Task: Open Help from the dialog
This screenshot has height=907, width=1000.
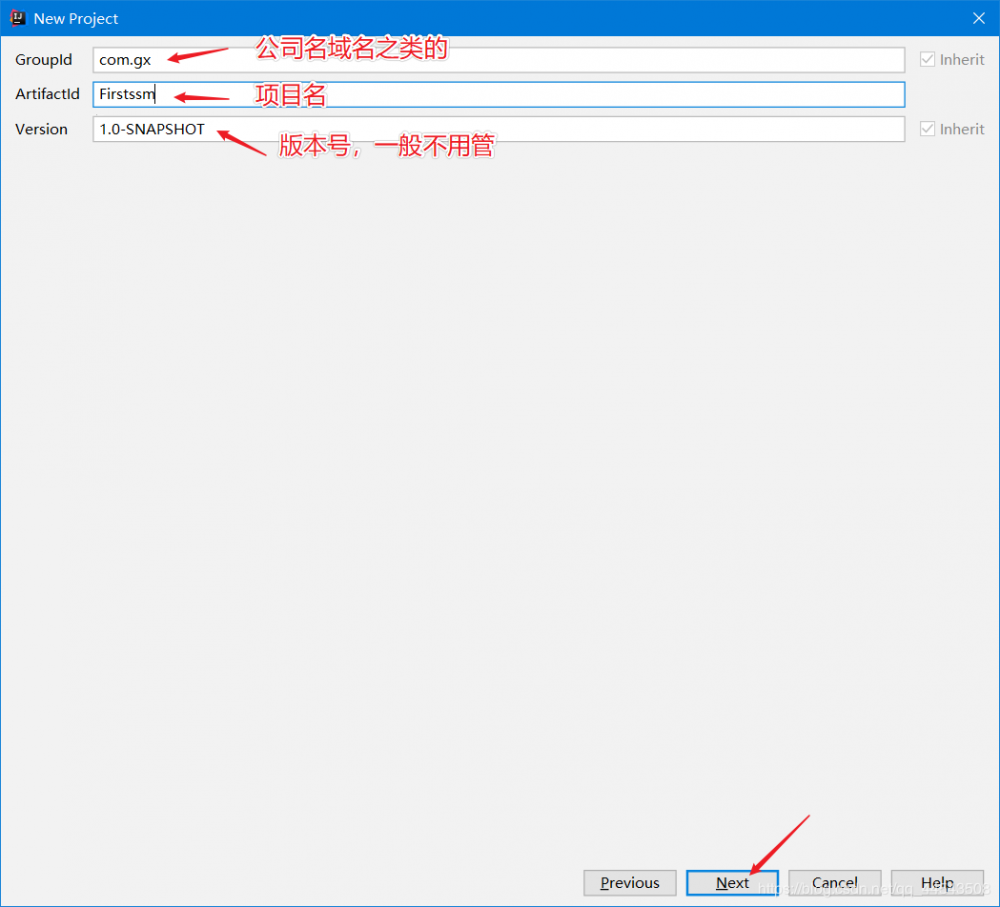Action: 937,883
